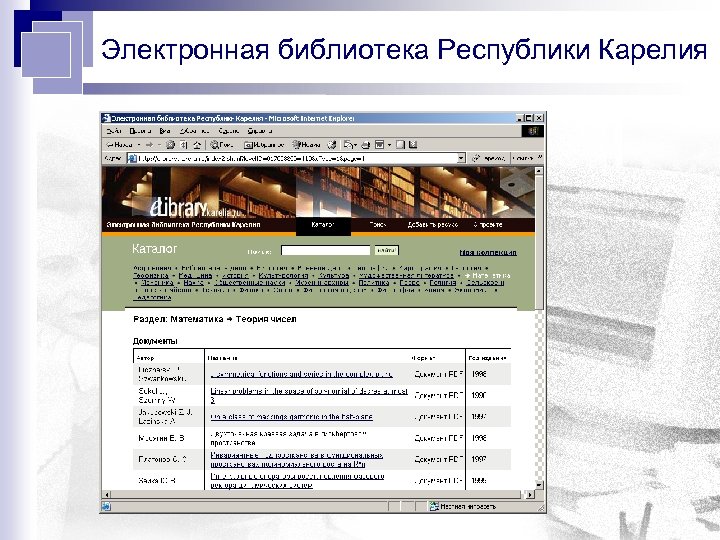Click the 'Документы' heading above the table
This screenshot has height=540, width=720.
click(155, 341)
